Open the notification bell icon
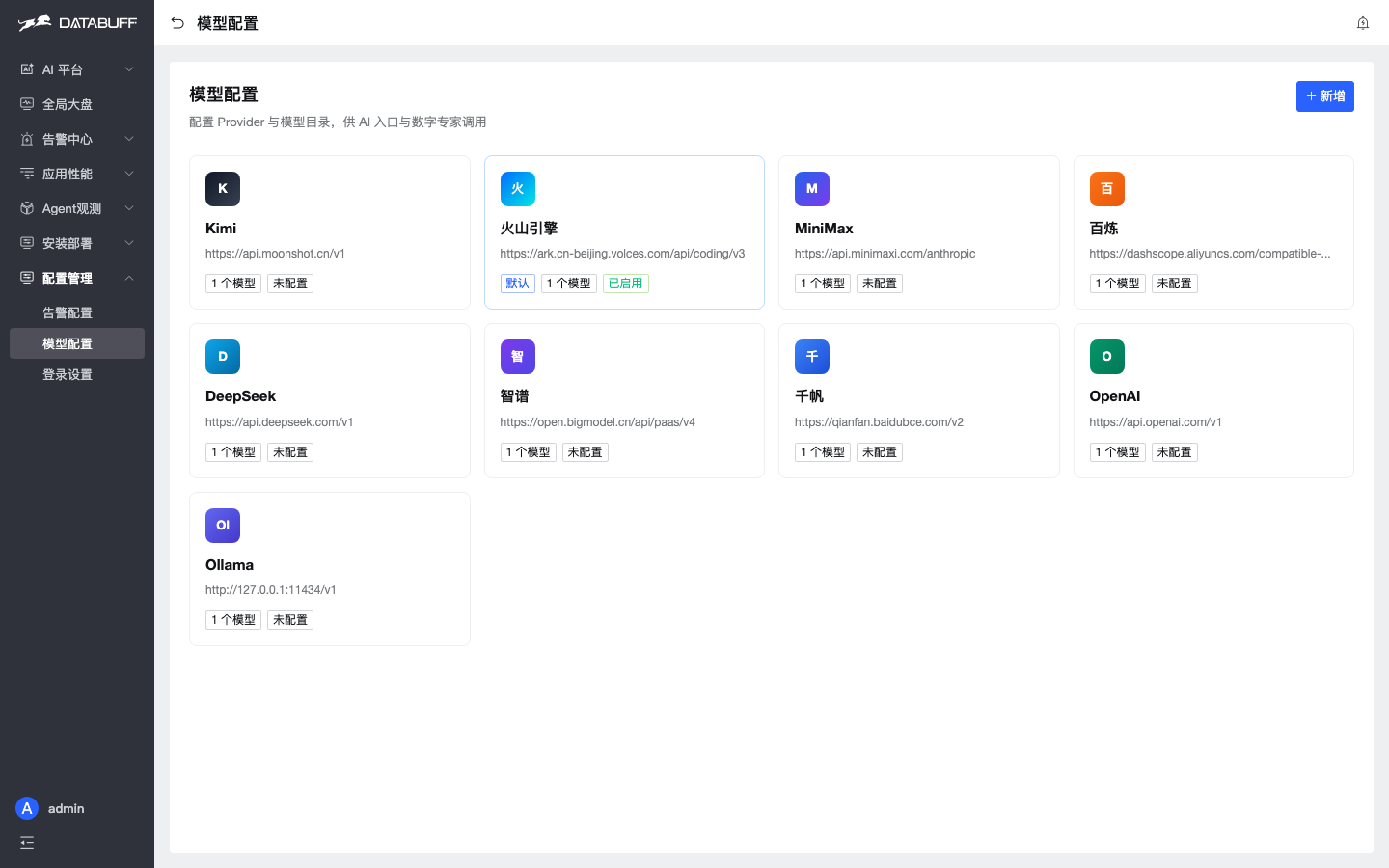This screenshot has height=868, width=1389. point(1363,23)
